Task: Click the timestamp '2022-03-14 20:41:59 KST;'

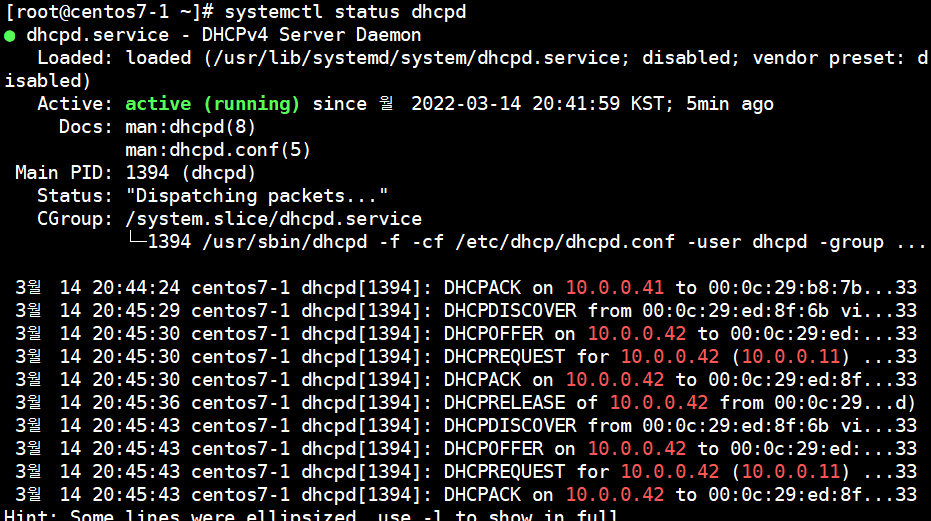Action: (543, 104)
